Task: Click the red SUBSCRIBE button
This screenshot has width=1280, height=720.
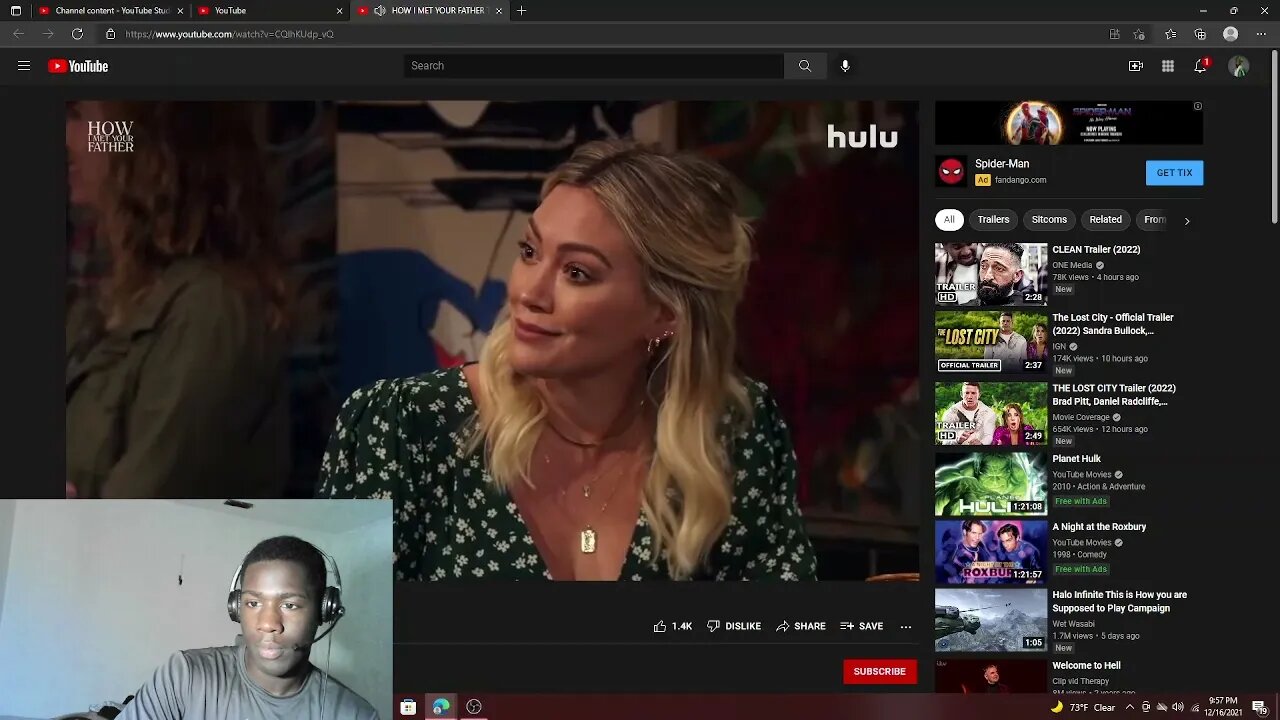Action: (x=880, y=671)
